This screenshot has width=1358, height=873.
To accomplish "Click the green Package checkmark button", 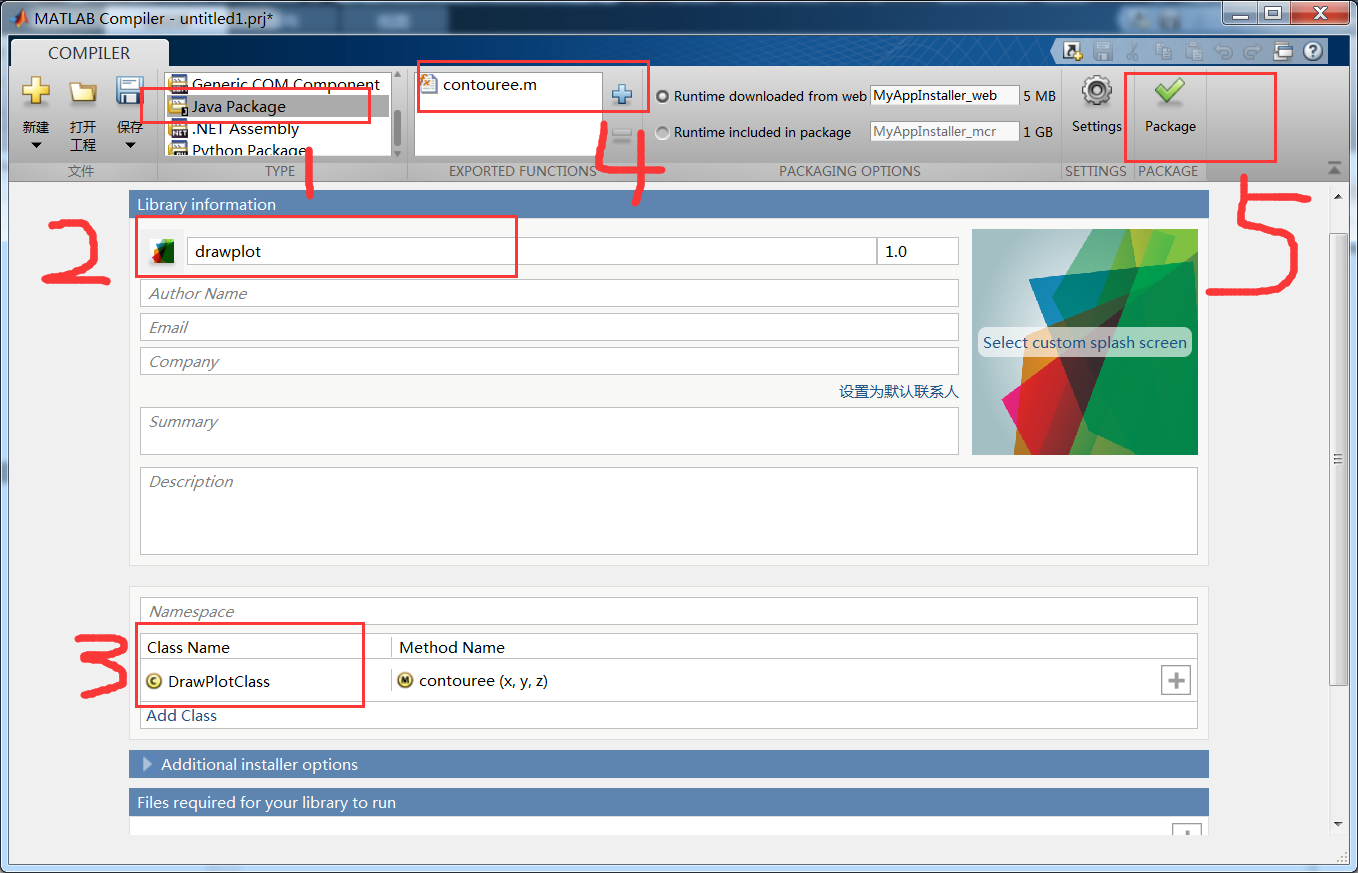I will pyautogui.click(x=1169, y=92).
